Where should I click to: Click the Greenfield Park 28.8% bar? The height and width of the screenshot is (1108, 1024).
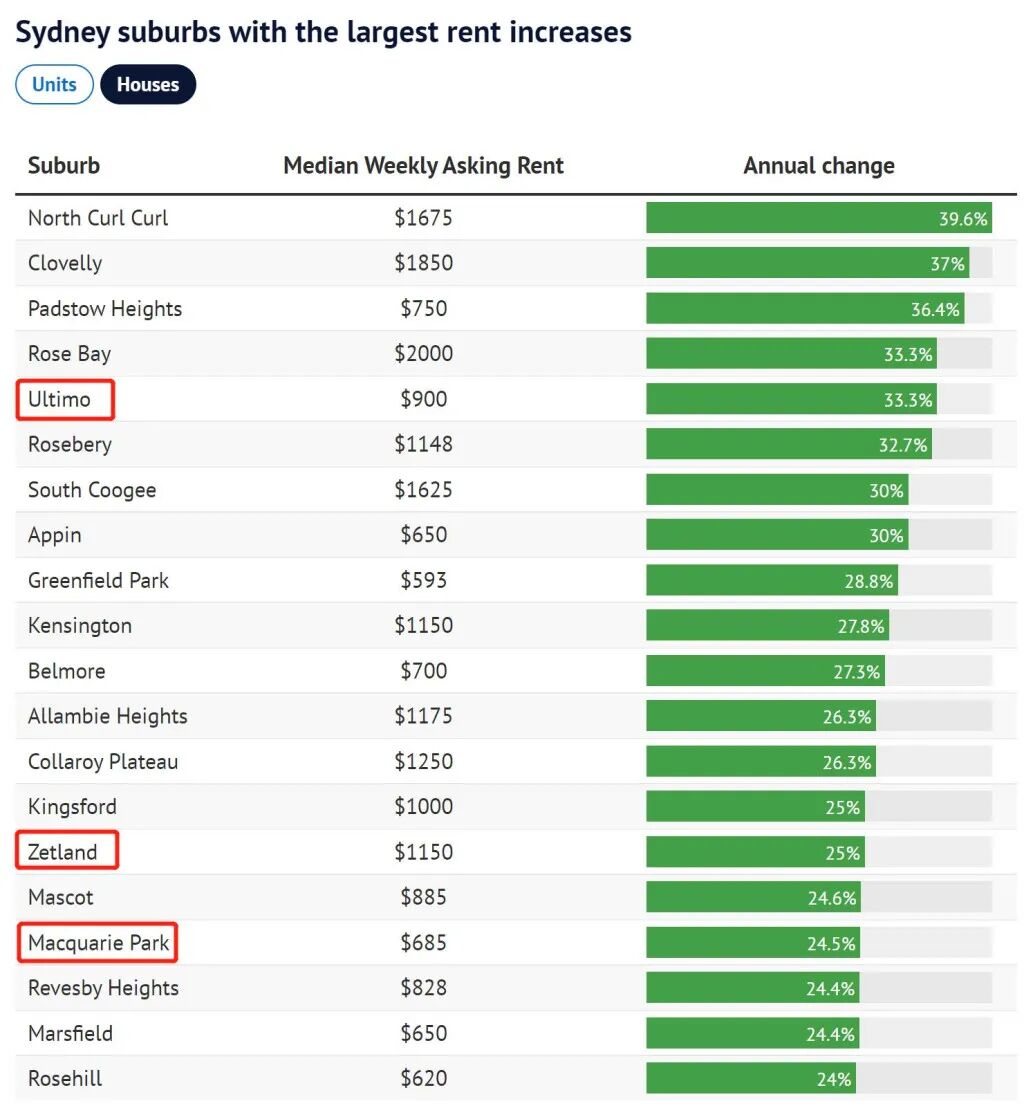click(x=771, y=581)
